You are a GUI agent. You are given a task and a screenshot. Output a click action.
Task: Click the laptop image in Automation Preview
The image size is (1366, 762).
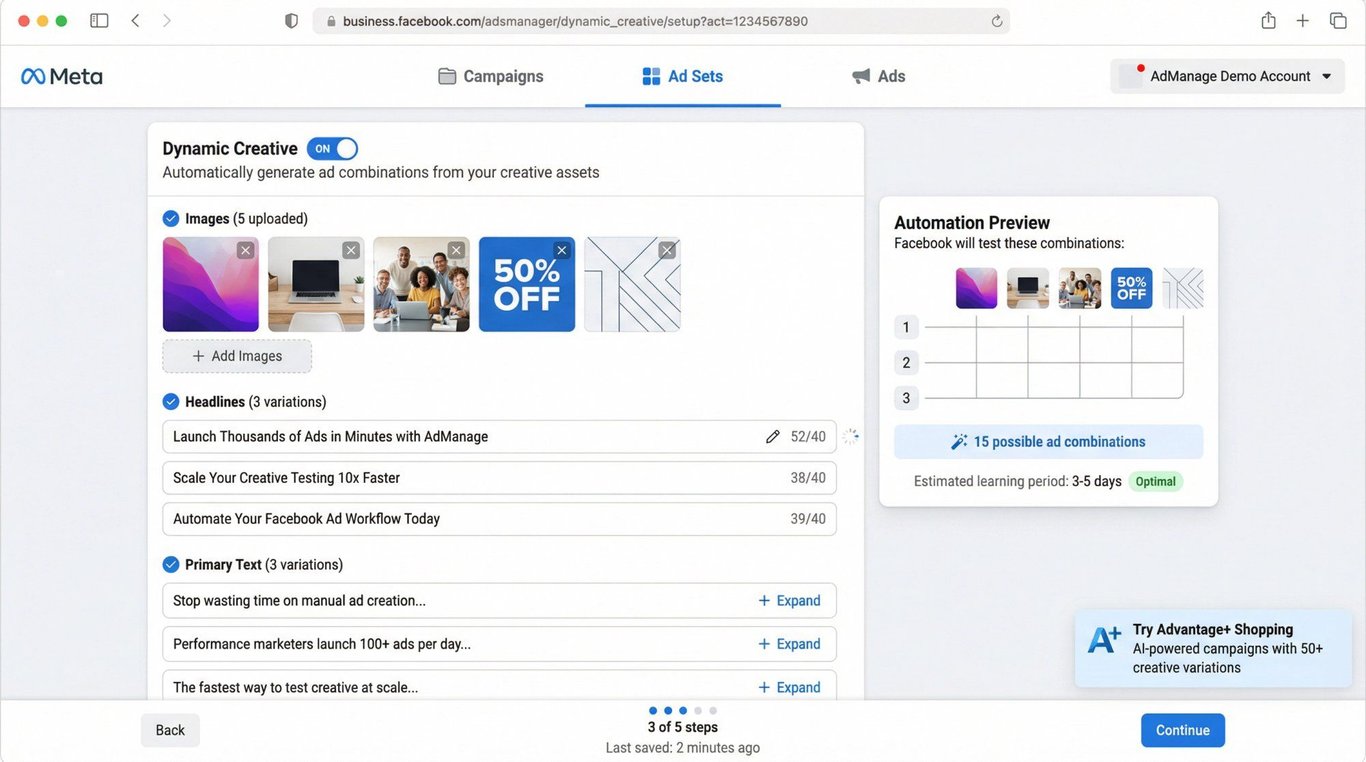(x=1028, y=288)
